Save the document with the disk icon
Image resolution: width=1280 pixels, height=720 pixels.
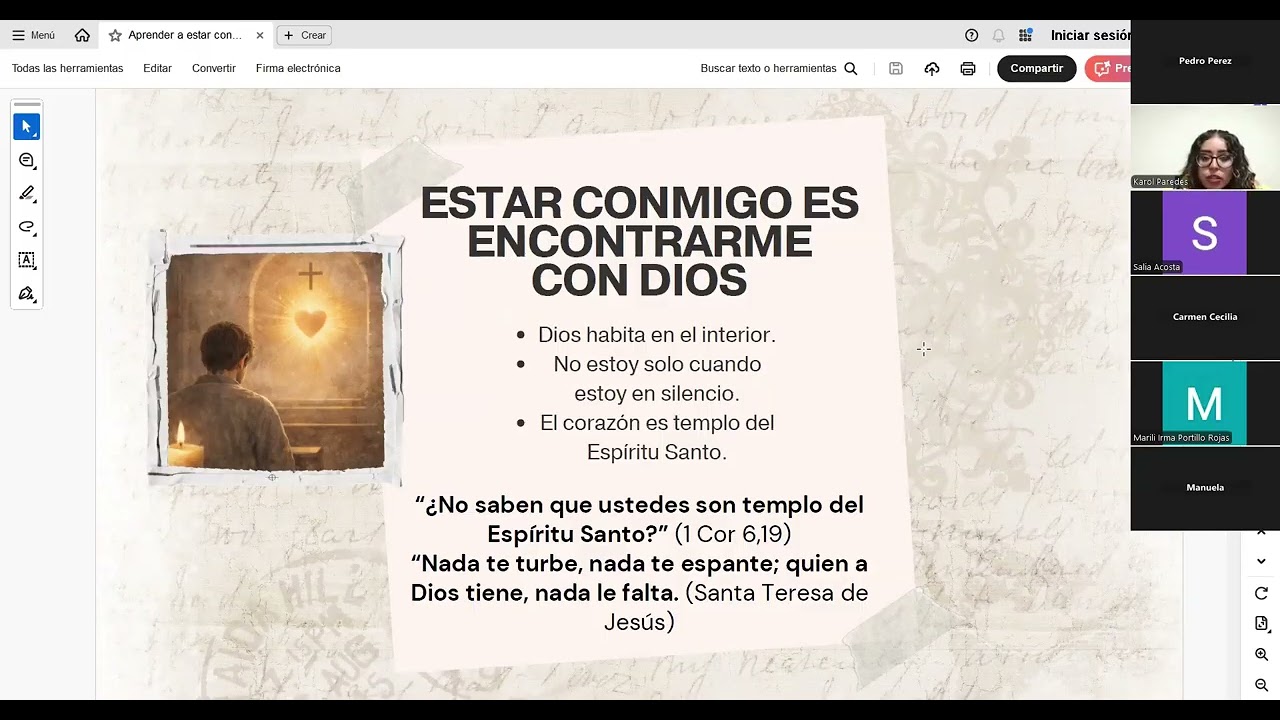tap(896, 68)
